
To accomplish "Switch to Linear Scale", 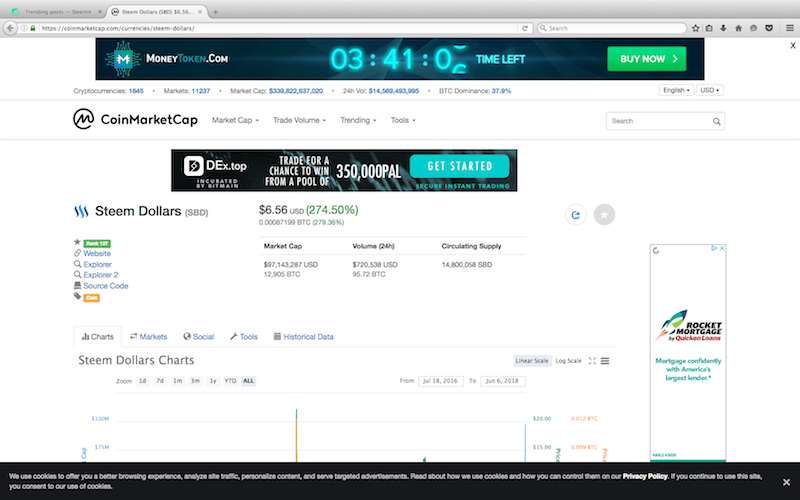I will pos(532,361).
